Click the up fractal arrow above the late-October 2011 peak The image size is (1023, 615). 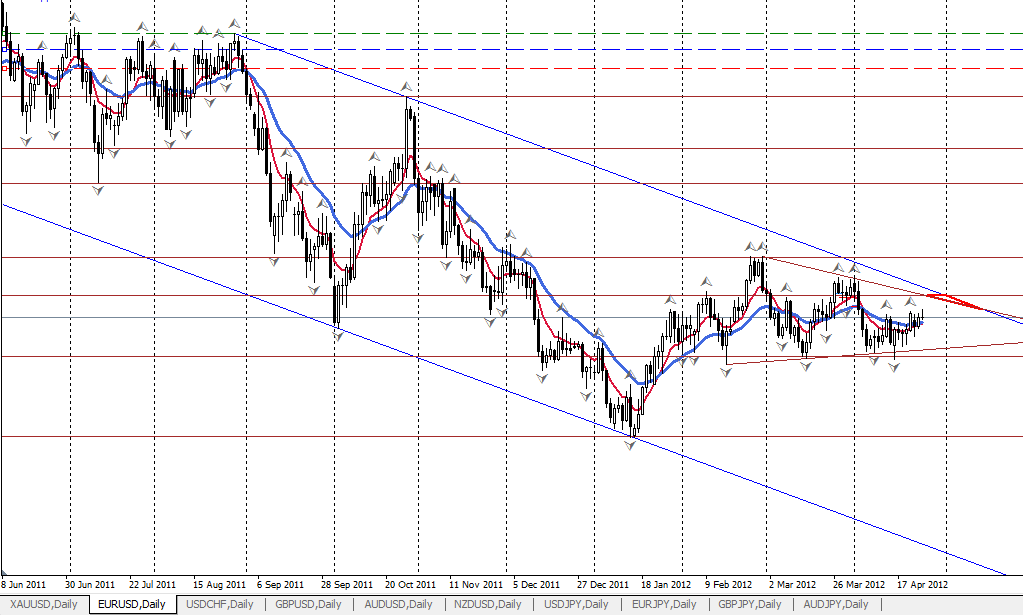pyautogui.click(x=407, y=86)
